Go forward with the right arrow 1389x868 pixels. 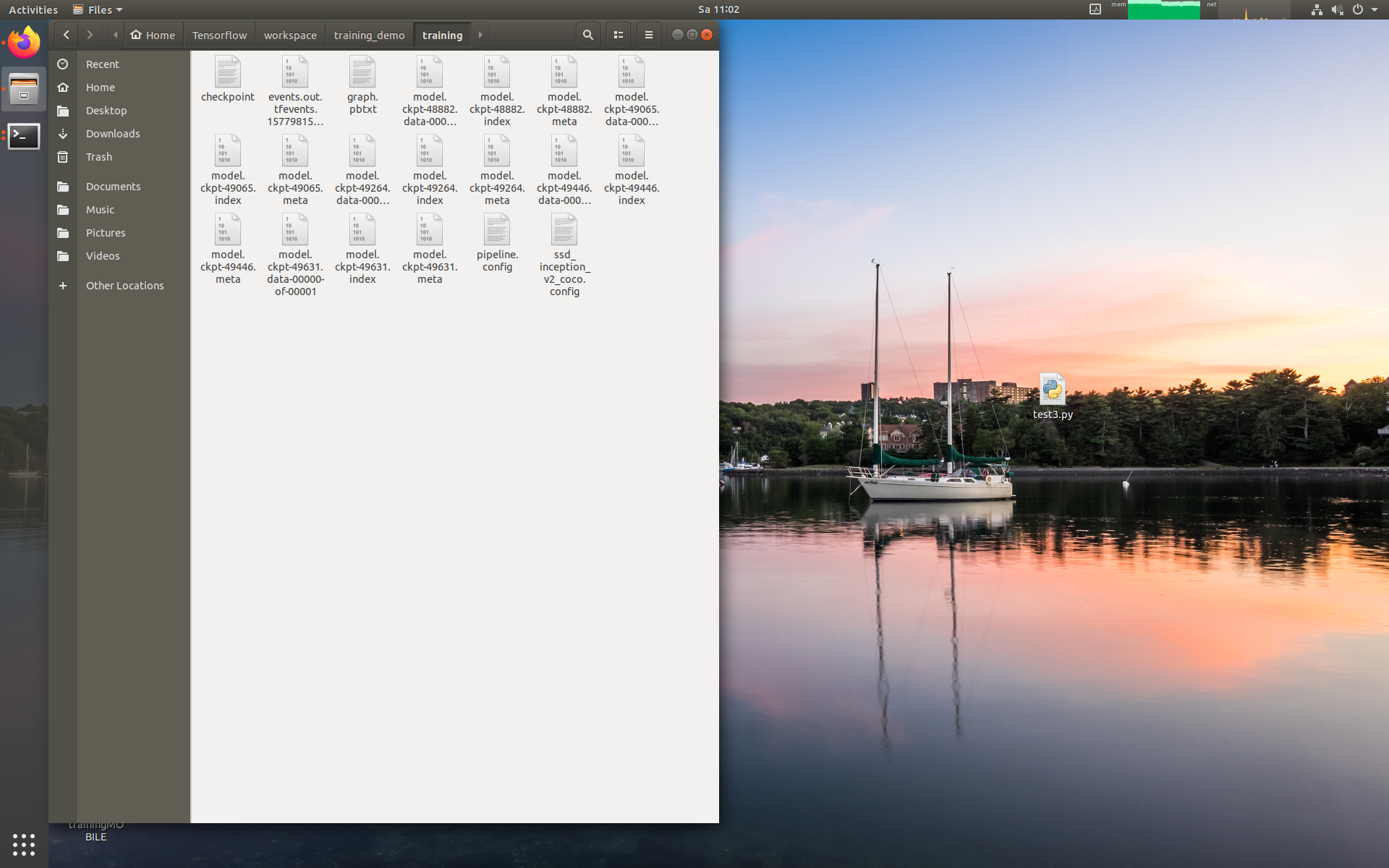point(90,35)
